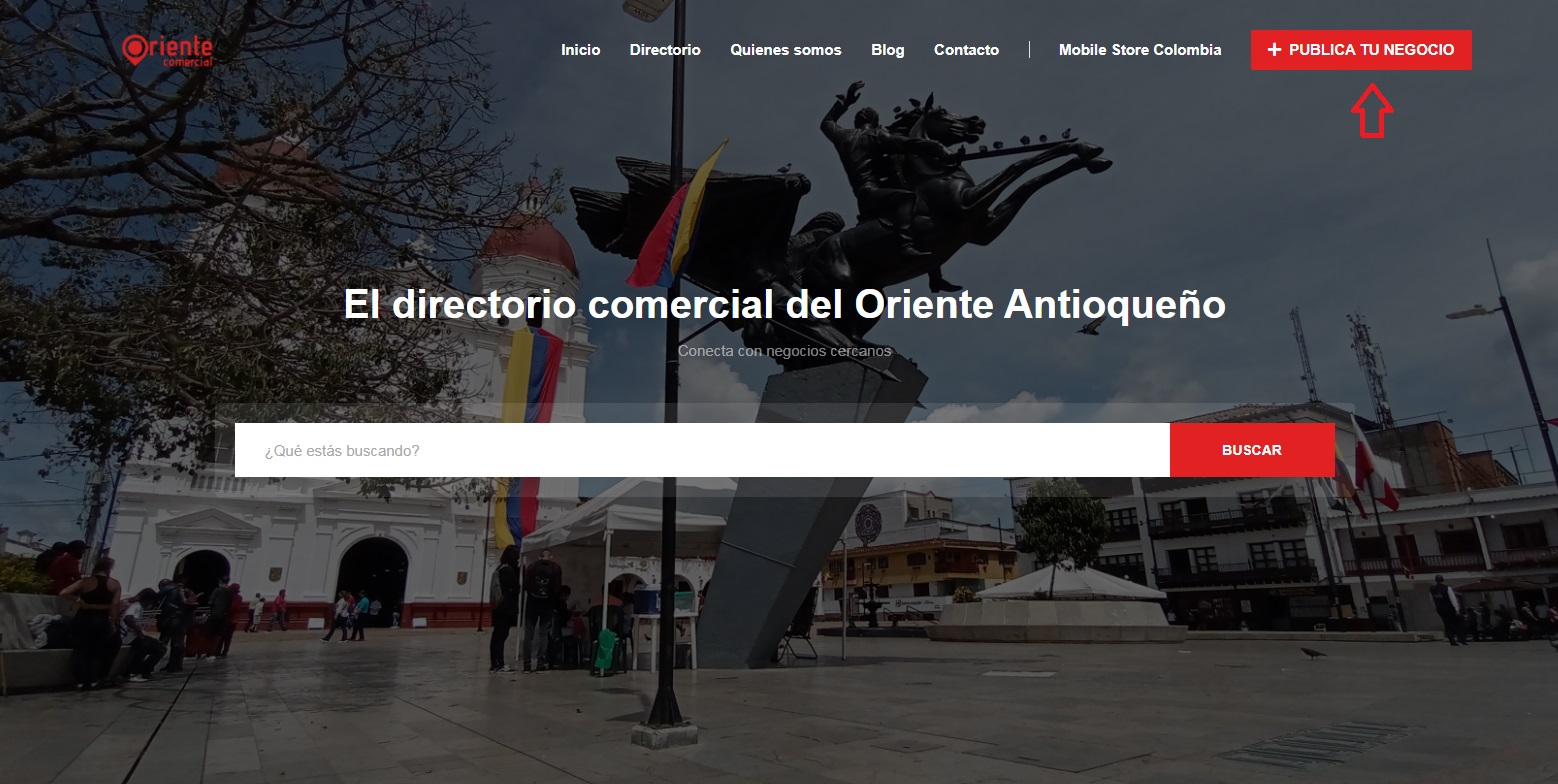Image resolution: width=1558 pixels, height=784 pixels.
Task: Focus the '¿Qué estás buscando?' search field
Action: [x=700, y=450]
